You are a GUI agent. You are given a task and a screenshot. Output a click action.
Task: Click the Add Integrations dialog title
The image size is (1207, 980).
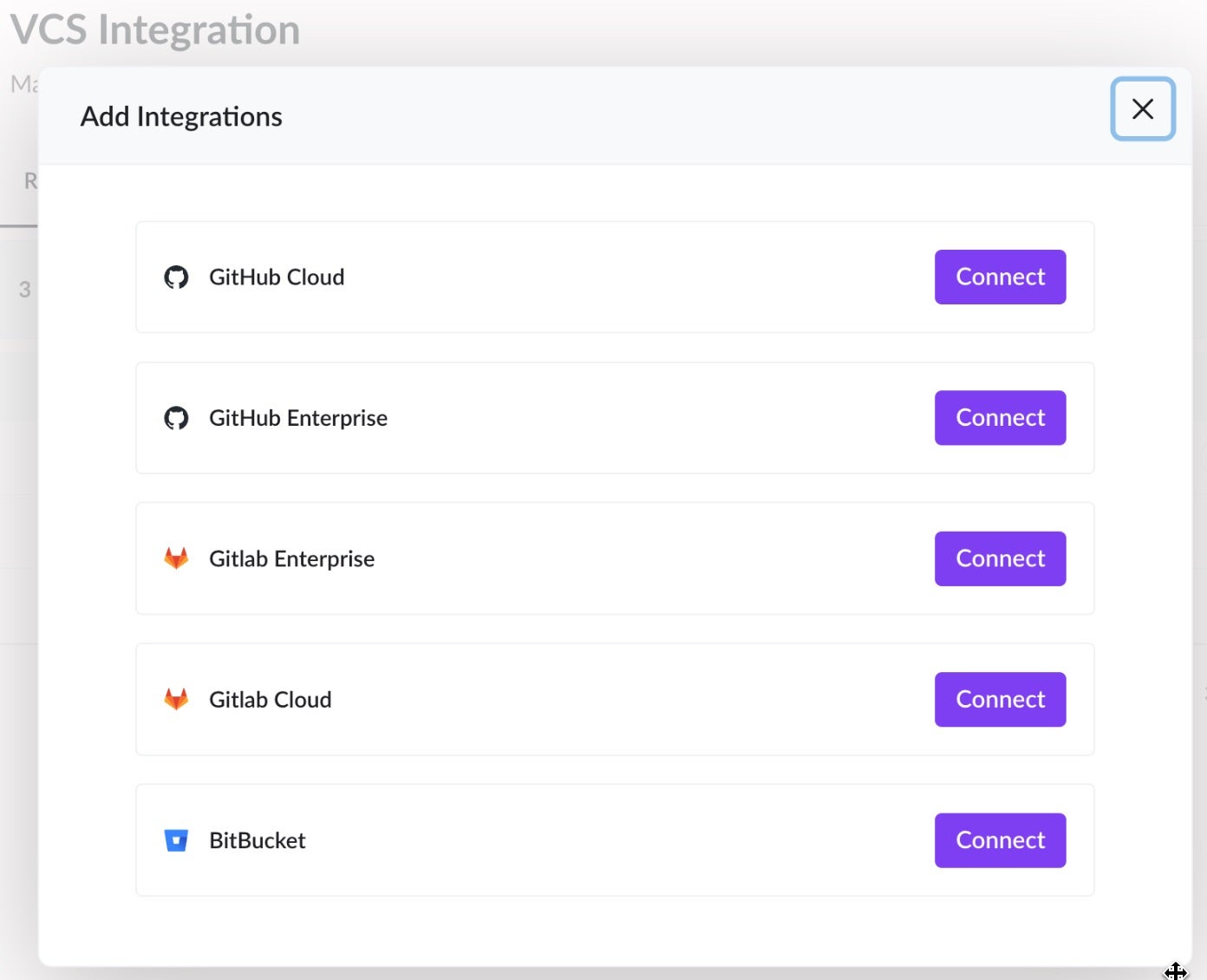tap(181, 117)
